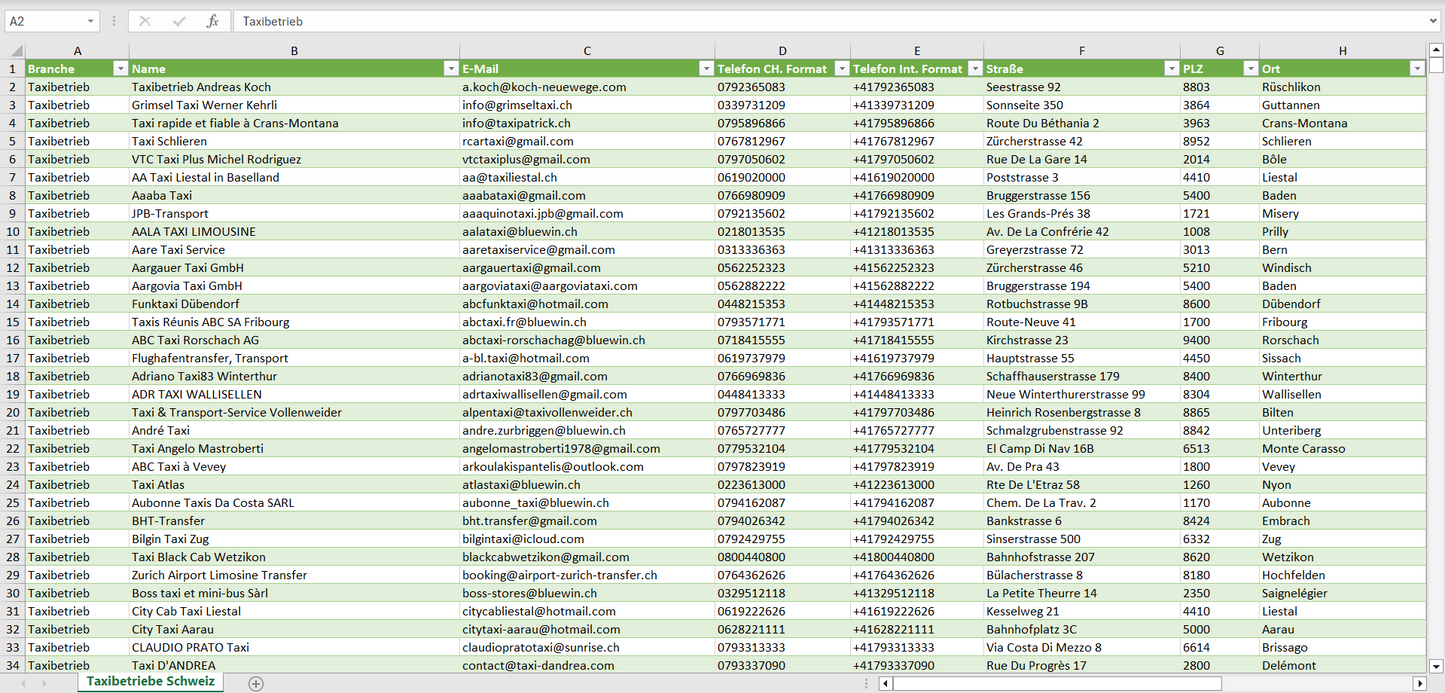Open the Branche column filter dropdown

coord(120,69)
